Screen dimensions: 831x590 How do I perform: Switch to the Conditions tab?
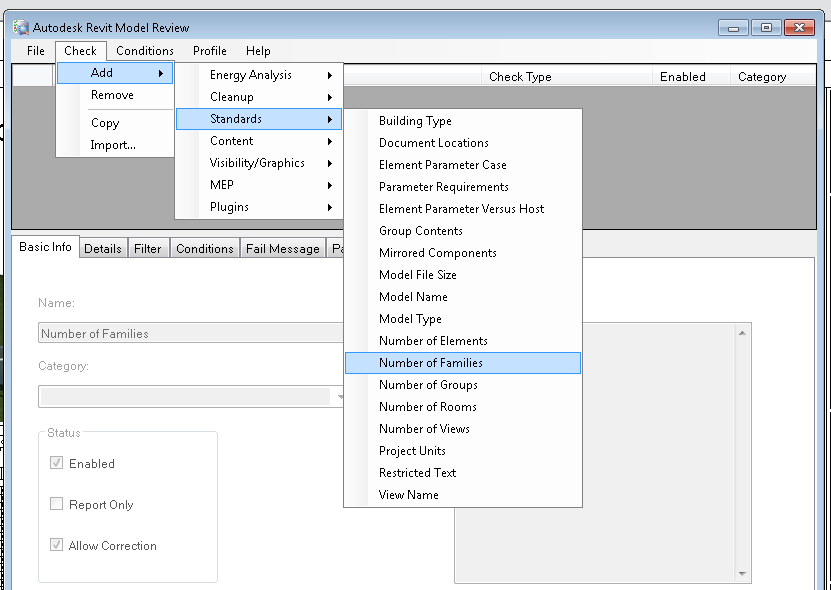tap(205, 249)
